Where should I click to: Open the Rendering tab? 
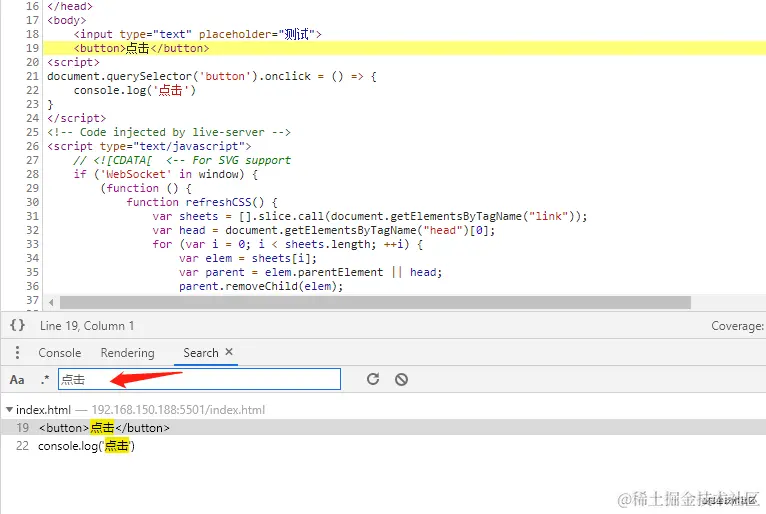pyautogui.click(x=128, y=353)
